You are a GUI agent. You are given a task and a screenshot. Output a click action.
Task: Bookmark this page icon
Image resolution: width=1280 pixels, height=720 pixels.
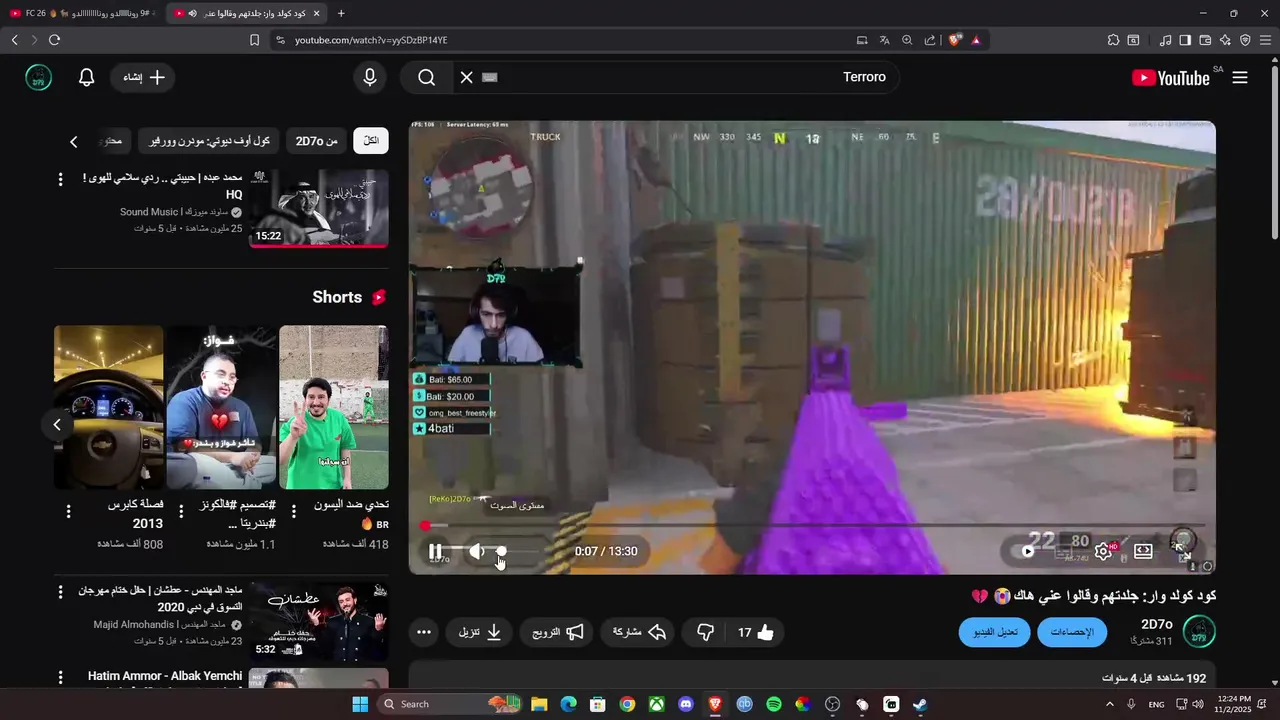pos(254,40)
